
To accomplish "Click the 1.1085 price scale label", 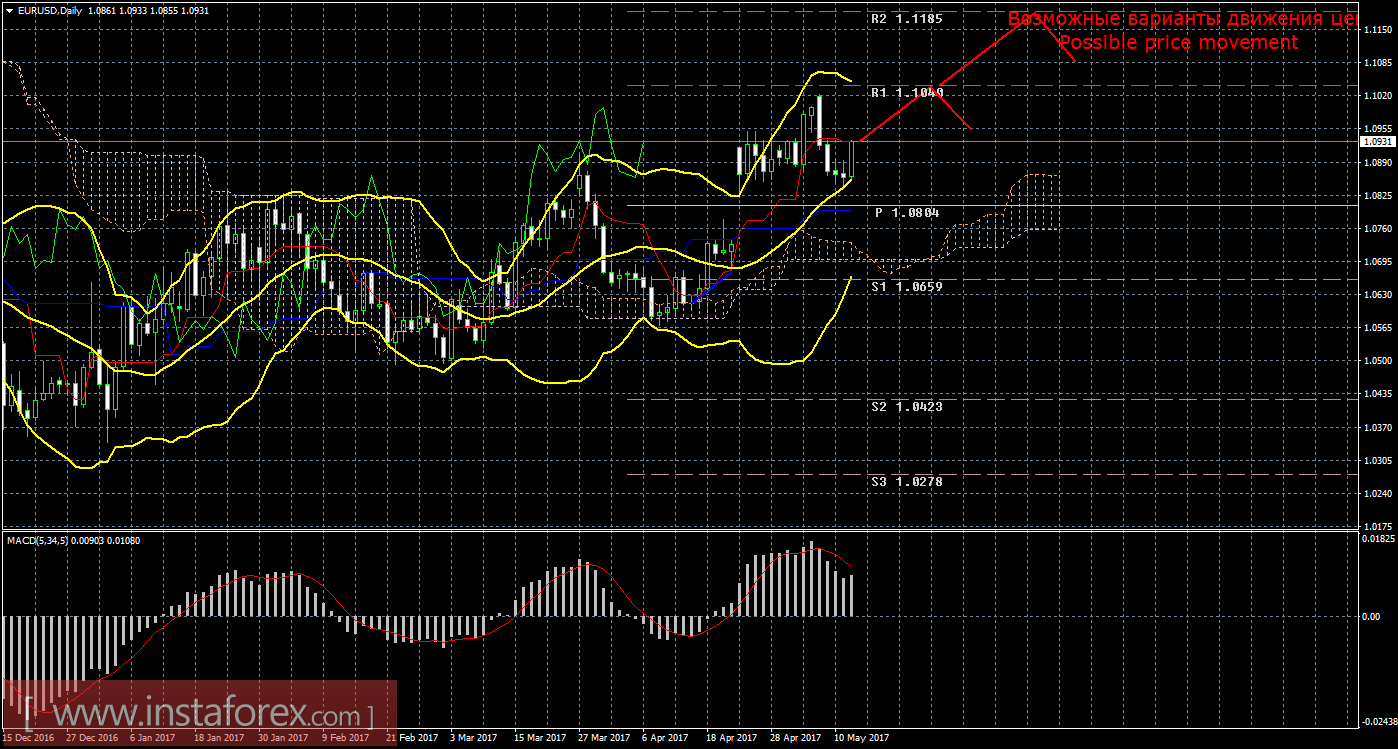I will tap(1377, 63).
